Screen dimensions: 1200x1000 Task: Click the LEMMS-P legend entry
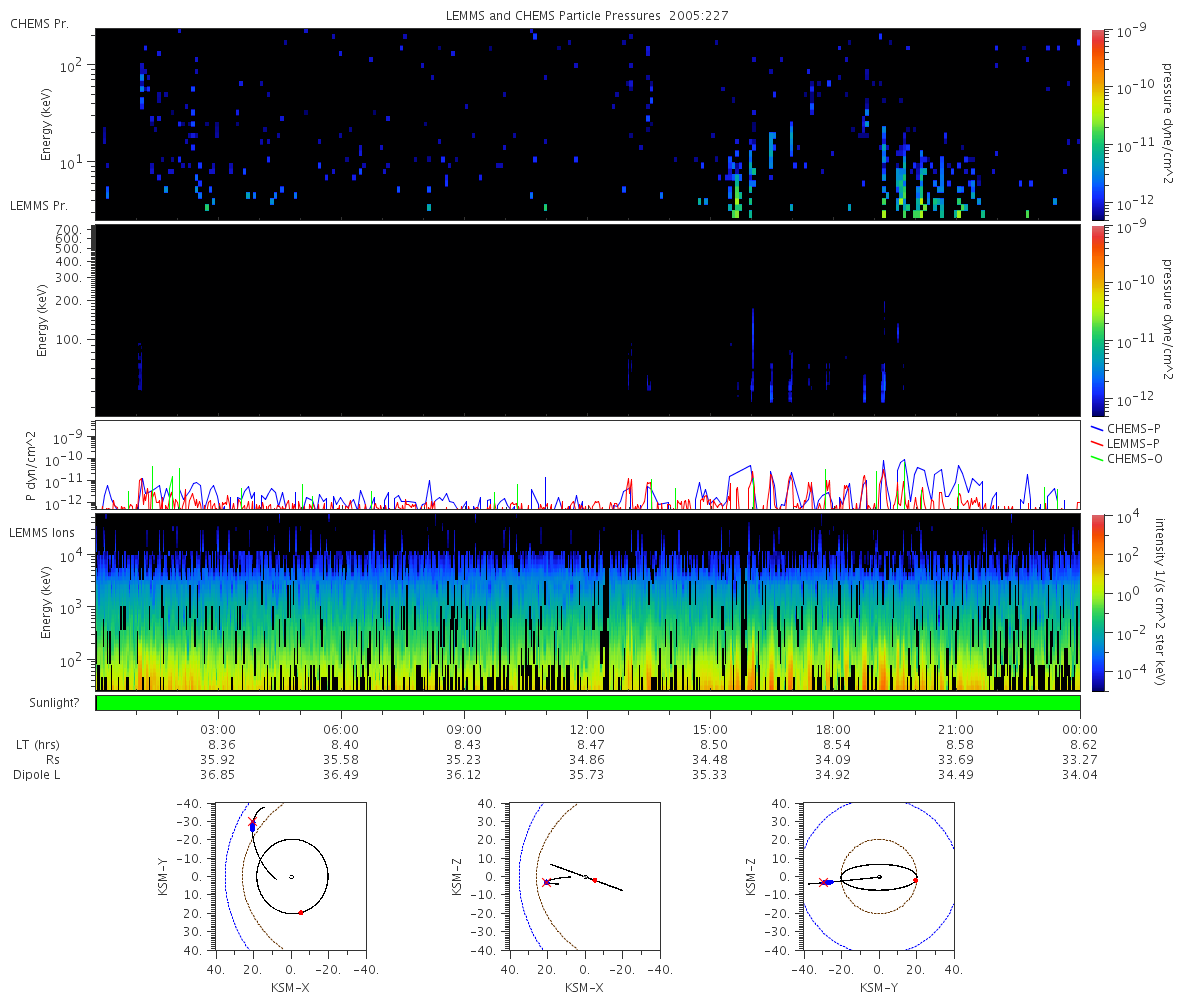1126,443
